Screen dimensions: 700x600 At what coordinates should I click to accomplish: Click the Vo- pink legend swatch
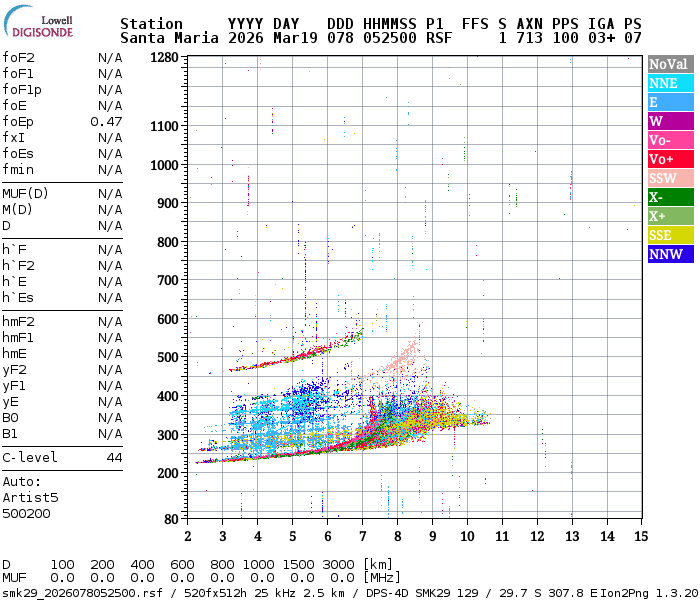click(670, 140)
